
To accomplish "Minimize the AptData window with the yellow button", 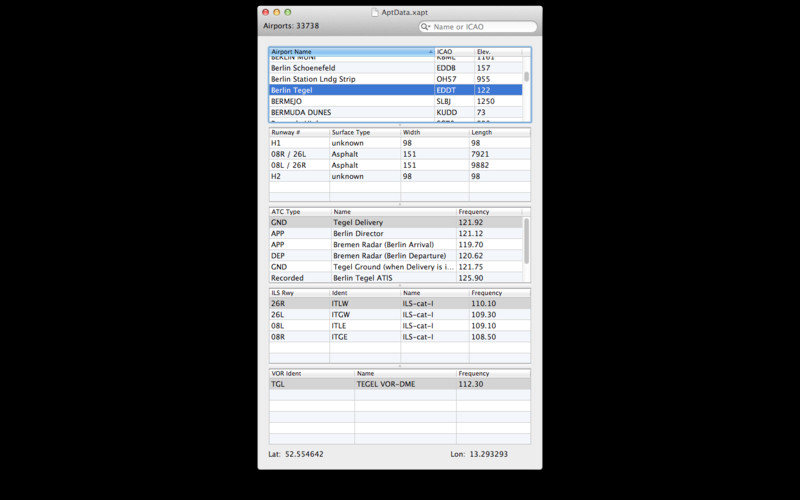I will click(x=277, y=12).
